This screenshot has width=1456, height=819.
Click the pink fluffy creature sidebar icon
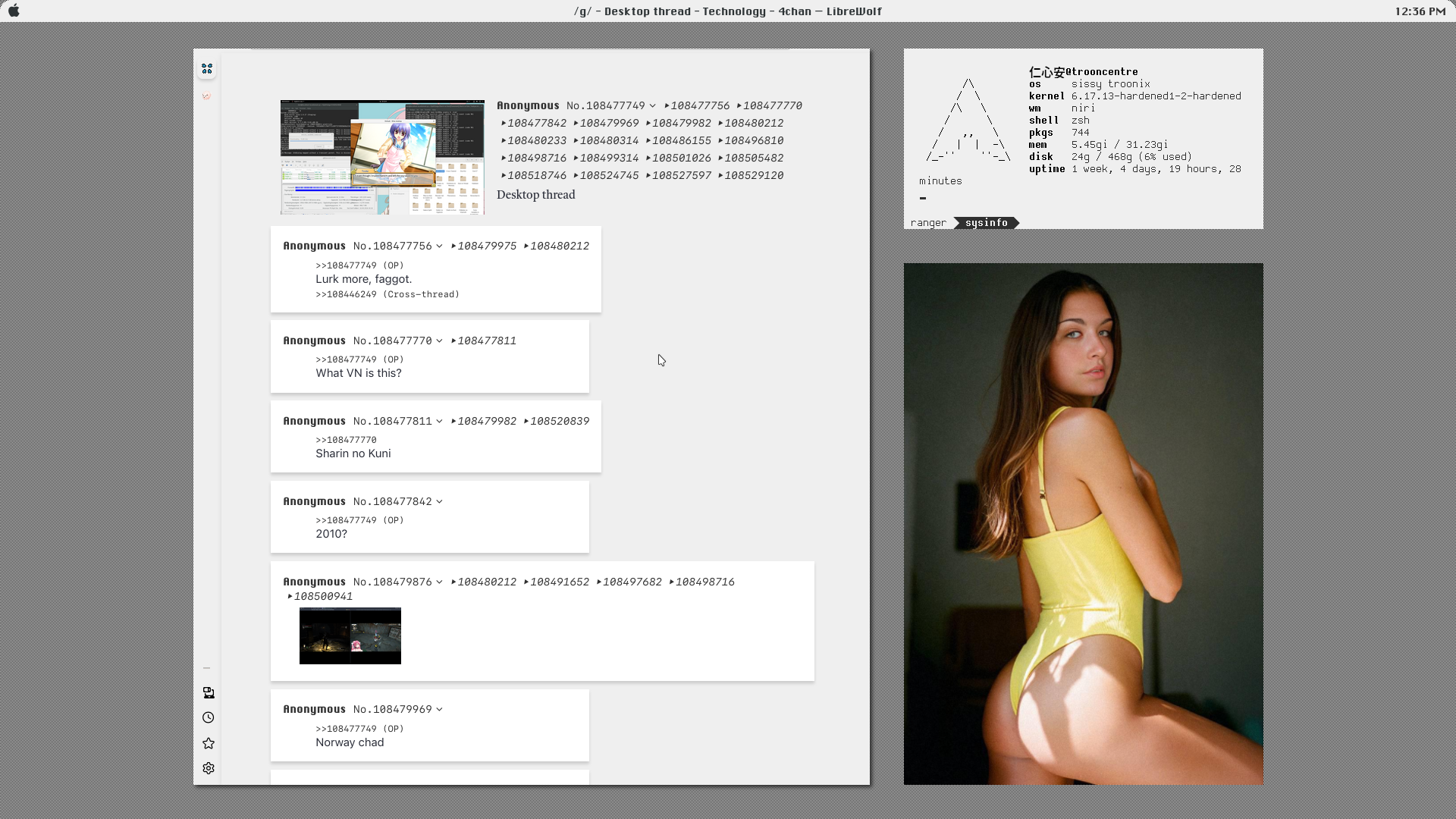click(x=207, y=96)
